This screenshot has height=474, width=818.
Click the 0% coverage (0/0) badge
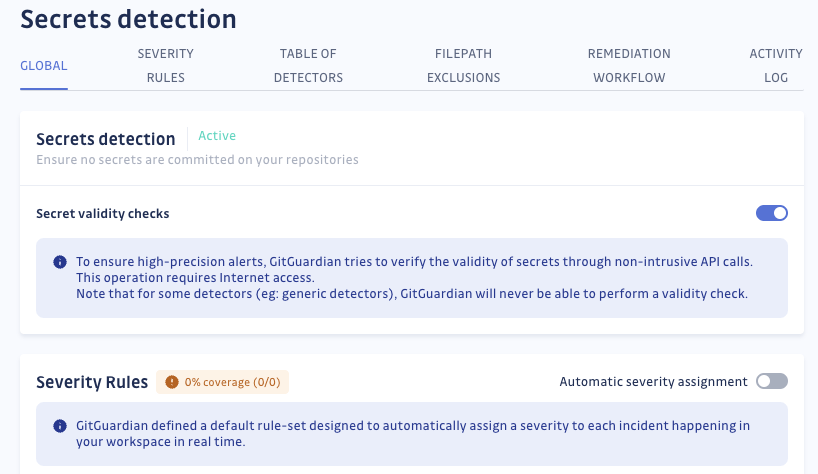point(222,382)
